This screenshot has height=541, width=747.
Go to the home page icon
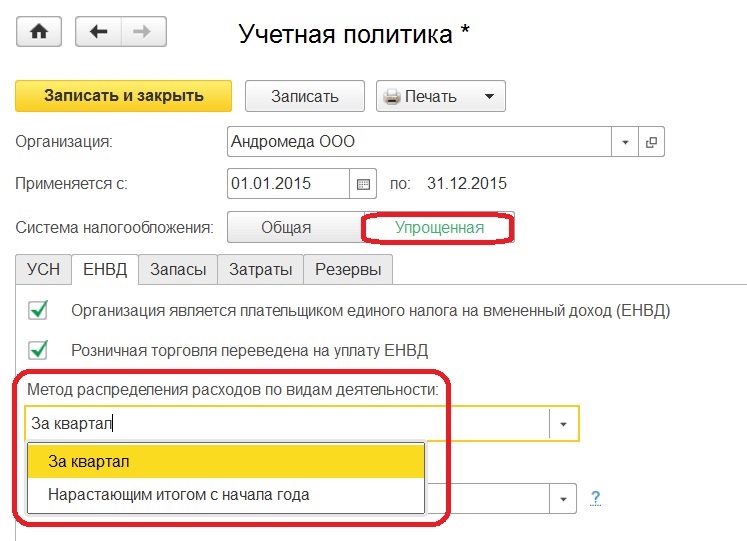[x=39, y=31]
